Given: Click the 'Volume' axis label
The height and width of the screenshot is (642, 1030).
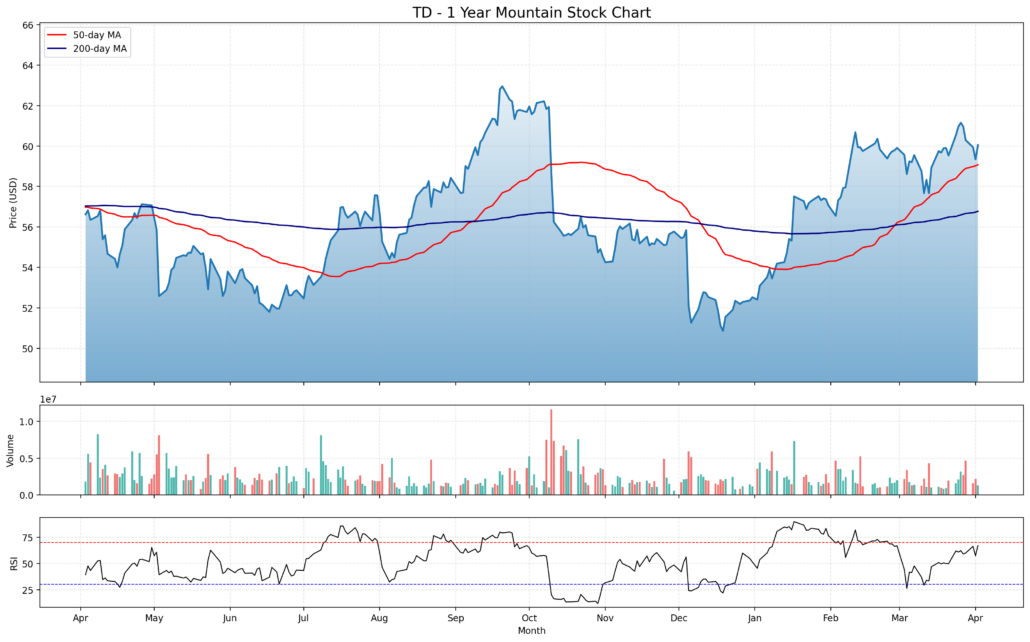Looking at the screenshot, I should point(10,450).
